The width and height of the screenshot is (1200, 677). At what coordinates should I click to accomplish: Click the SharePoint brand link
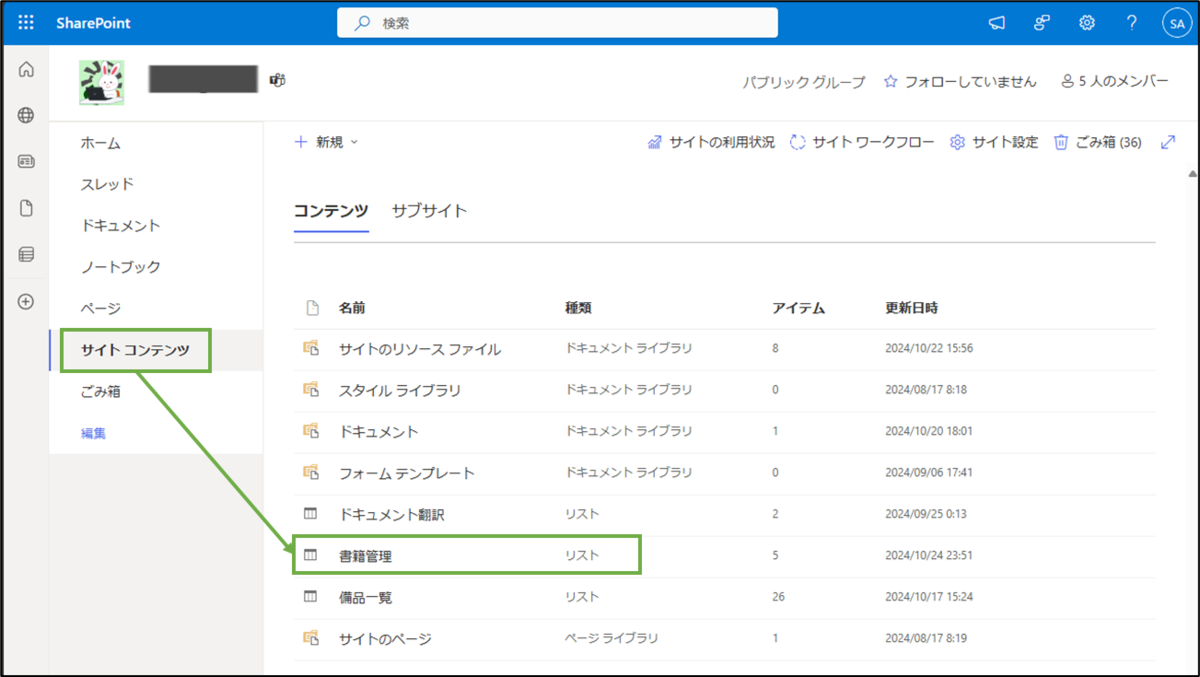point(93,23)
